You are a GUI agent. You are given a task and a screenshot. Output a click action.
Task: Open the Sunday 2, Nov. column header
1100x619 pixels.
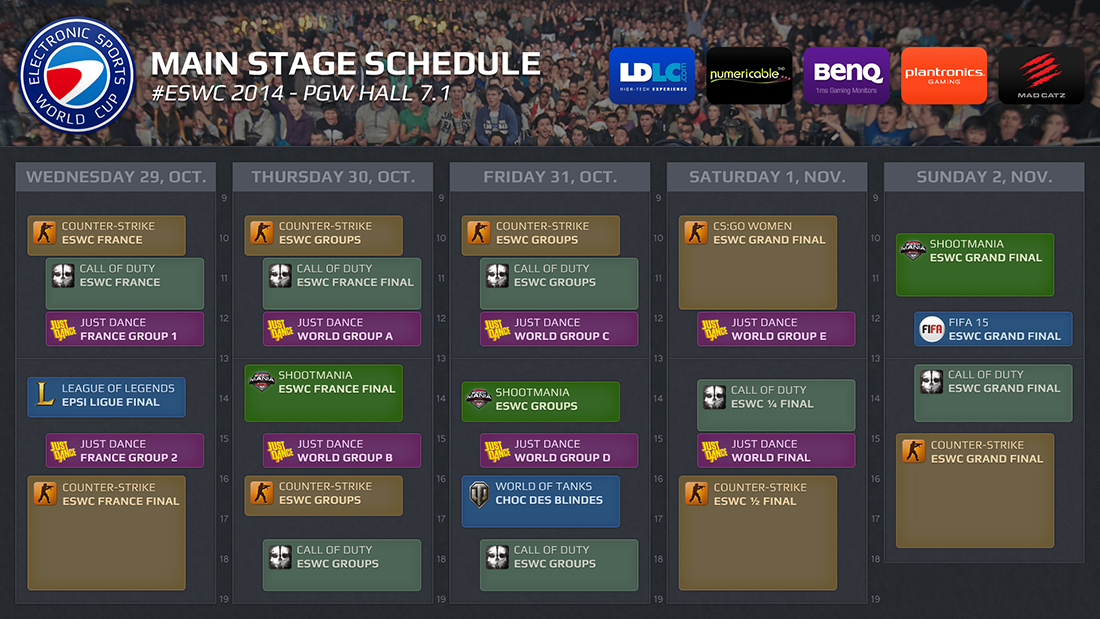984,177
